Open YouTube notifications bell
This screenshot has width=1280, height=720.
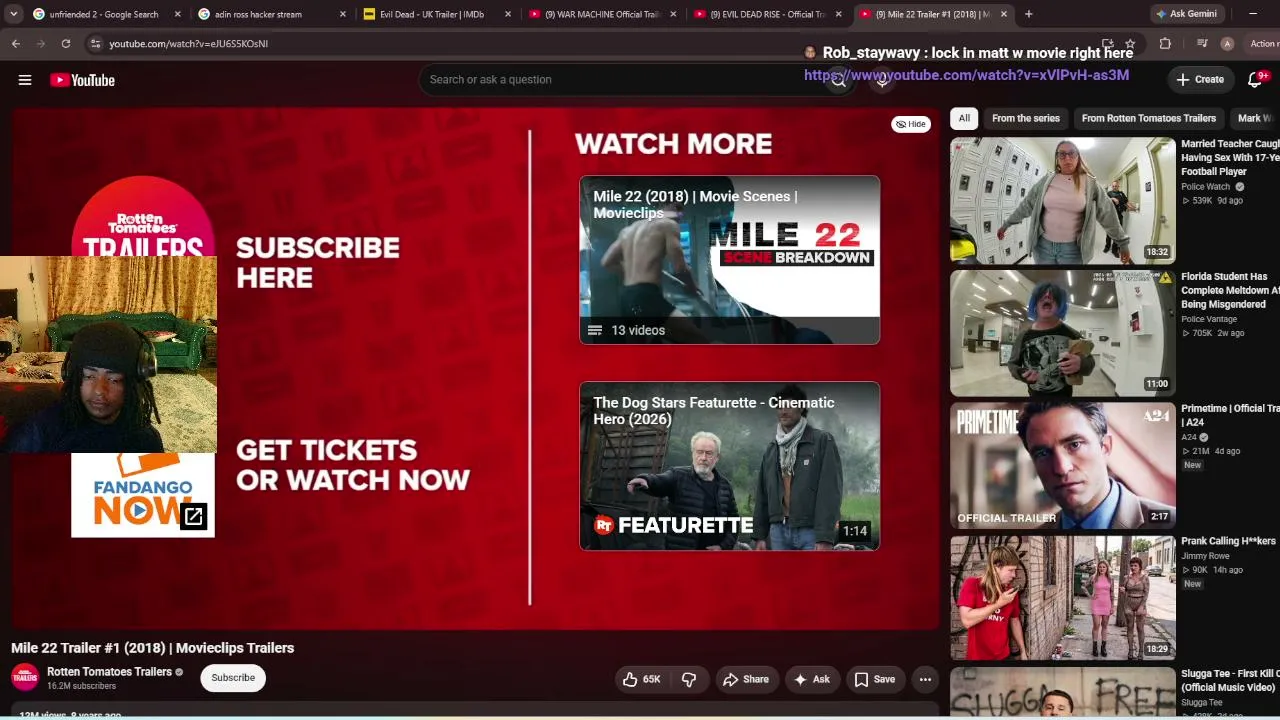tap(1256, 79)
